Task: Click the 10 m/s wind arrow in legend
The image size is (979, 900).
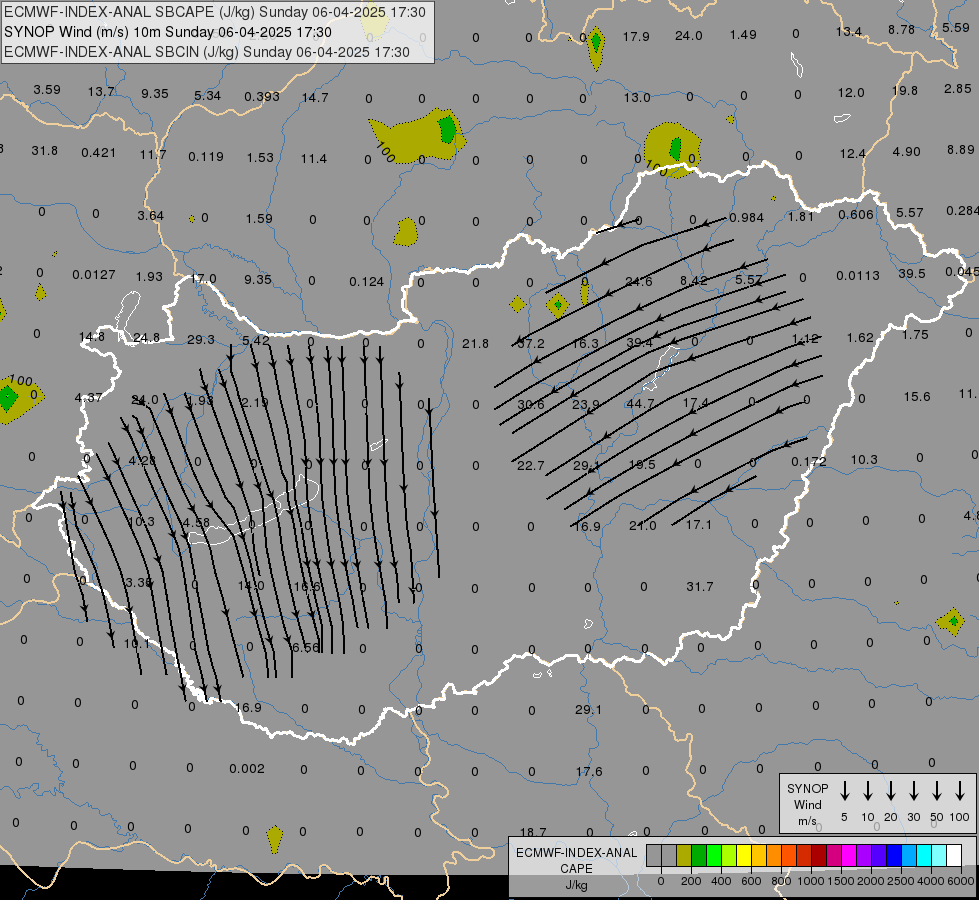Action: coord(868,791)
